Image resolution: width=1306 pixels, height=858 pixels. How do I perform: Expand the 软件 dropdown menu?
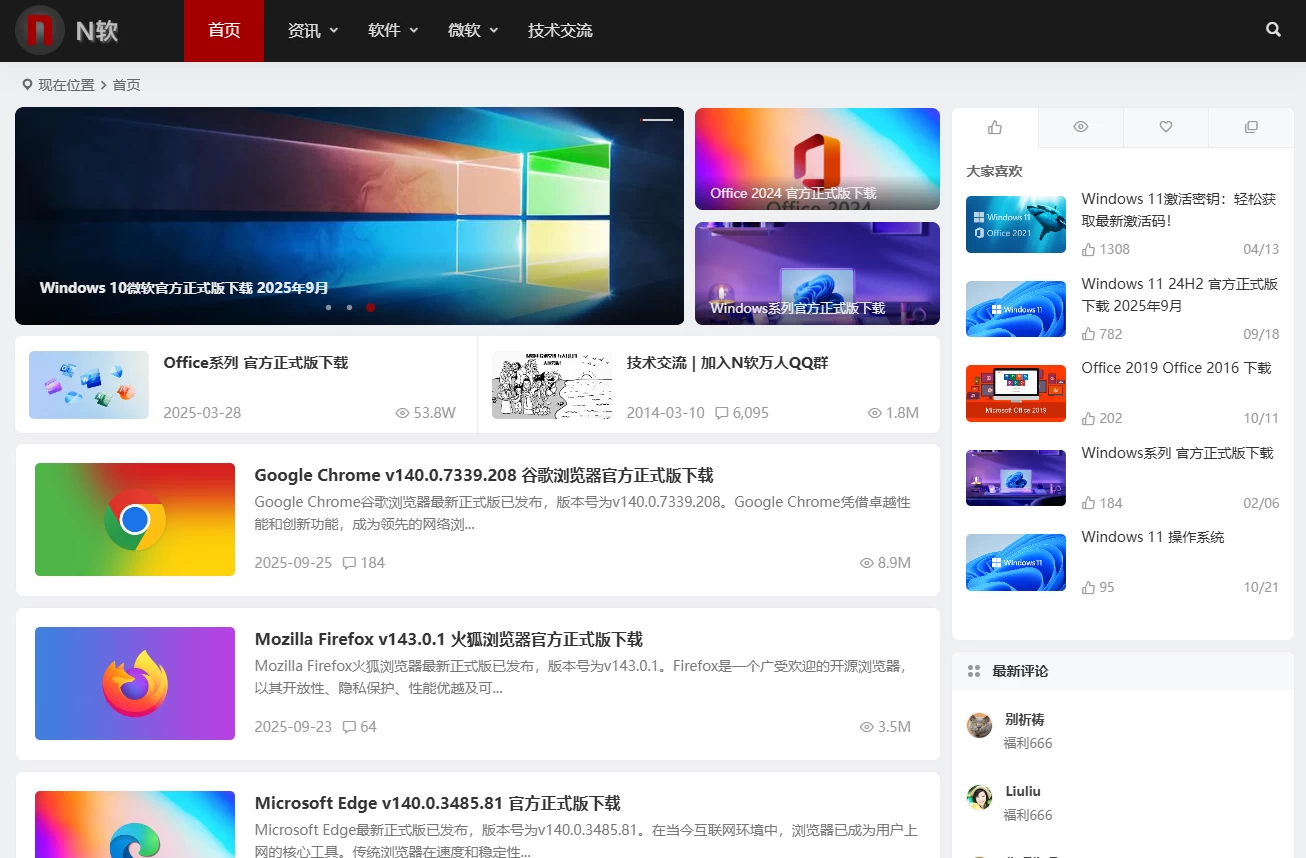tap(393, 30)
